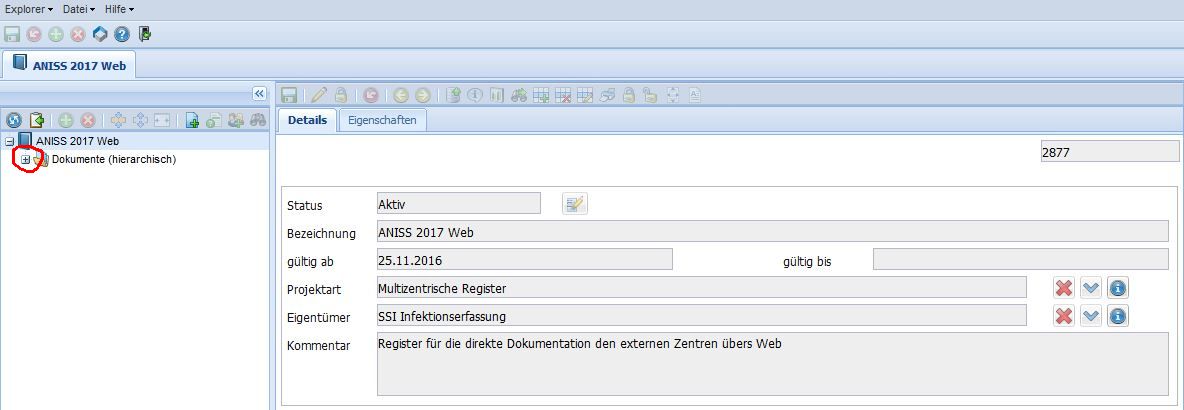
Task: Open the Eigentümer dropdown arrow
Action: click(x=1091, y=316)
